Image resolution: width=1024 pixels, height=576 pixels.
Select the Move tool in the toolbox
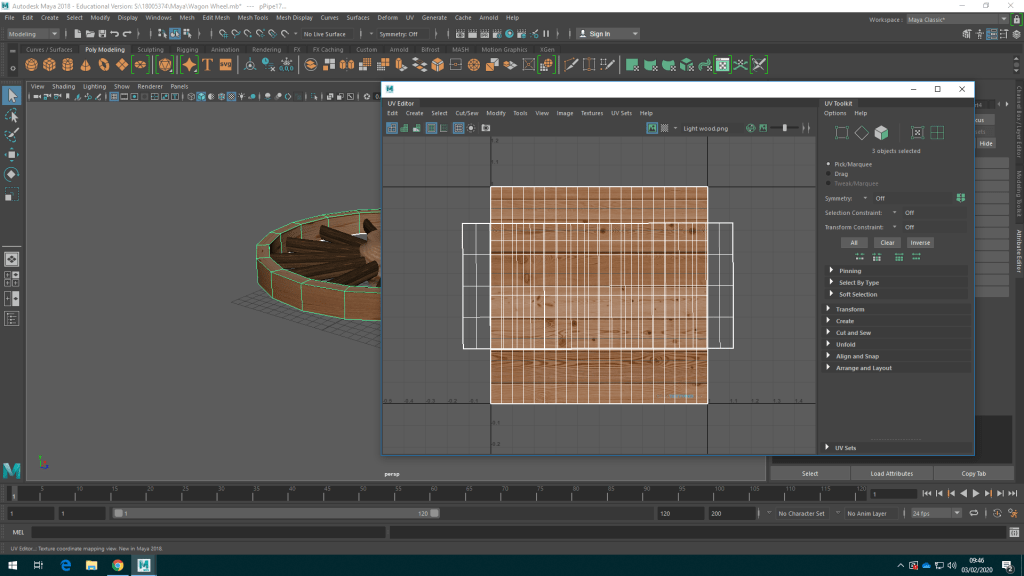coord(12,155)
